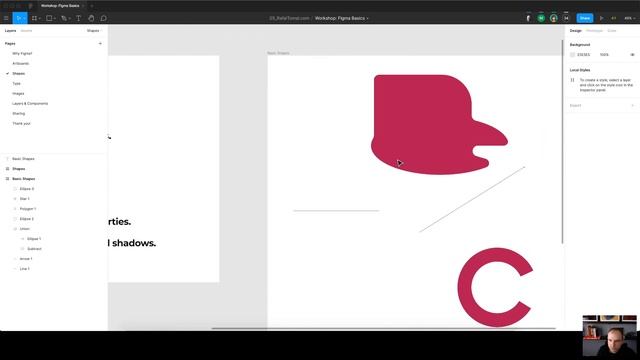Open the Why Figma? page
The image size is (640, 360).
pos(22,53)
